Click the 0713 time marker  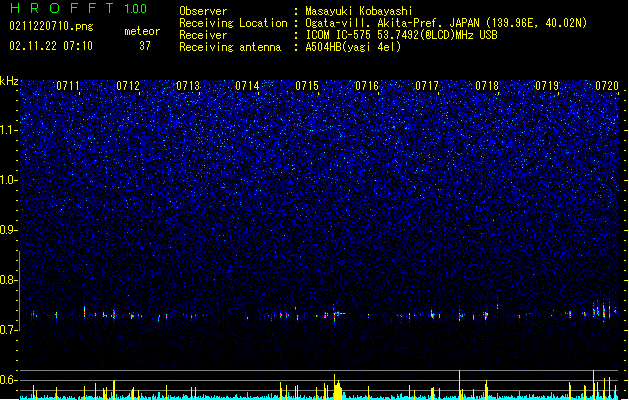tap(188, 86)
